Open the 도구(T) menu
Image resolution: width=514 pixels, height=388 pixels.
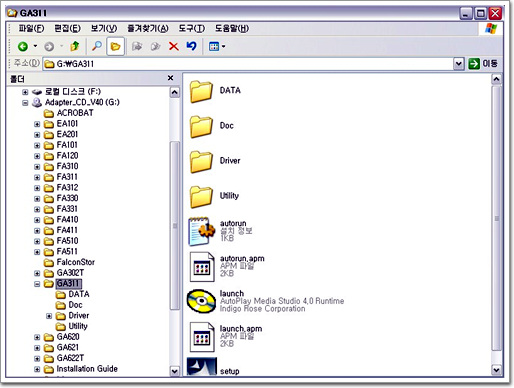[x=191, y=29]
